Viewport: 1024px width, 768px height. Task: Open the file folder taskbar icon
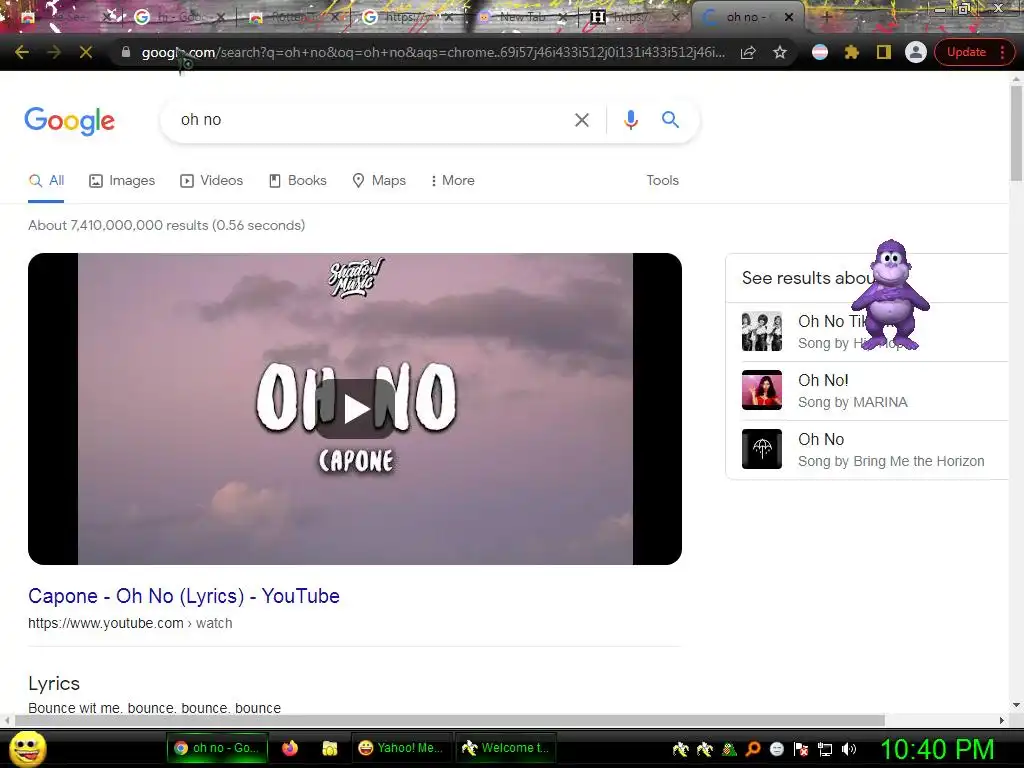(330, 748)
